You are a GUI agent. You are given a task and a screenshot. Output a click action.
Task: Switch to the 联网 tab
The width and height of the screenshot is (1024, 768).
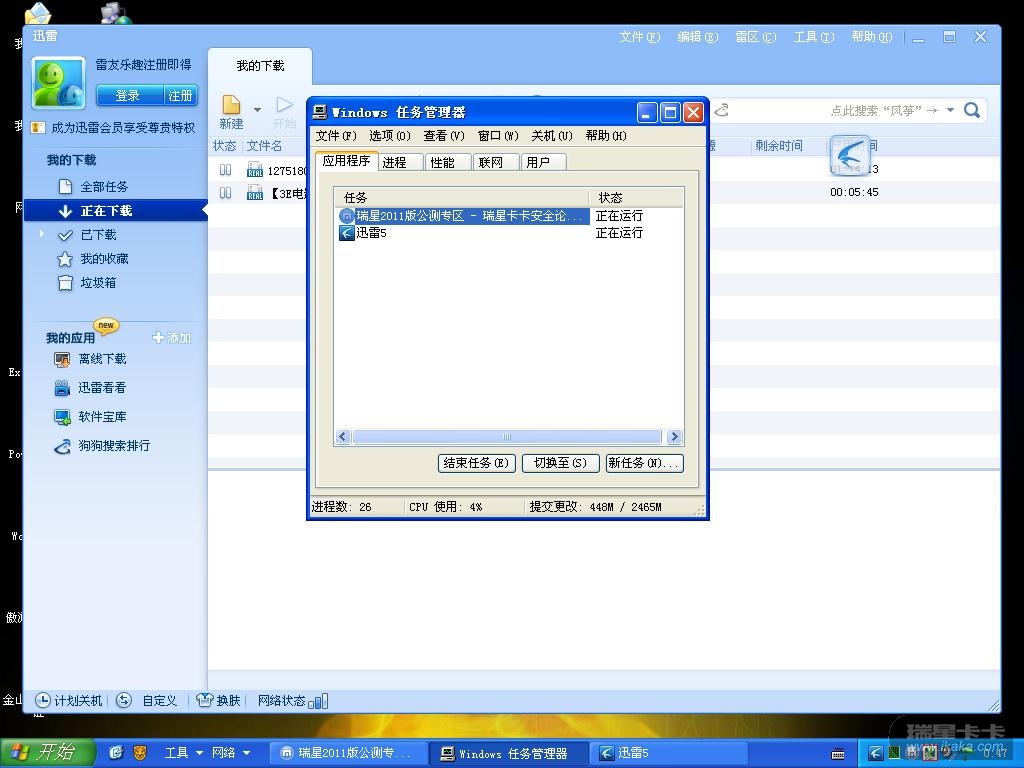point(496,162)
